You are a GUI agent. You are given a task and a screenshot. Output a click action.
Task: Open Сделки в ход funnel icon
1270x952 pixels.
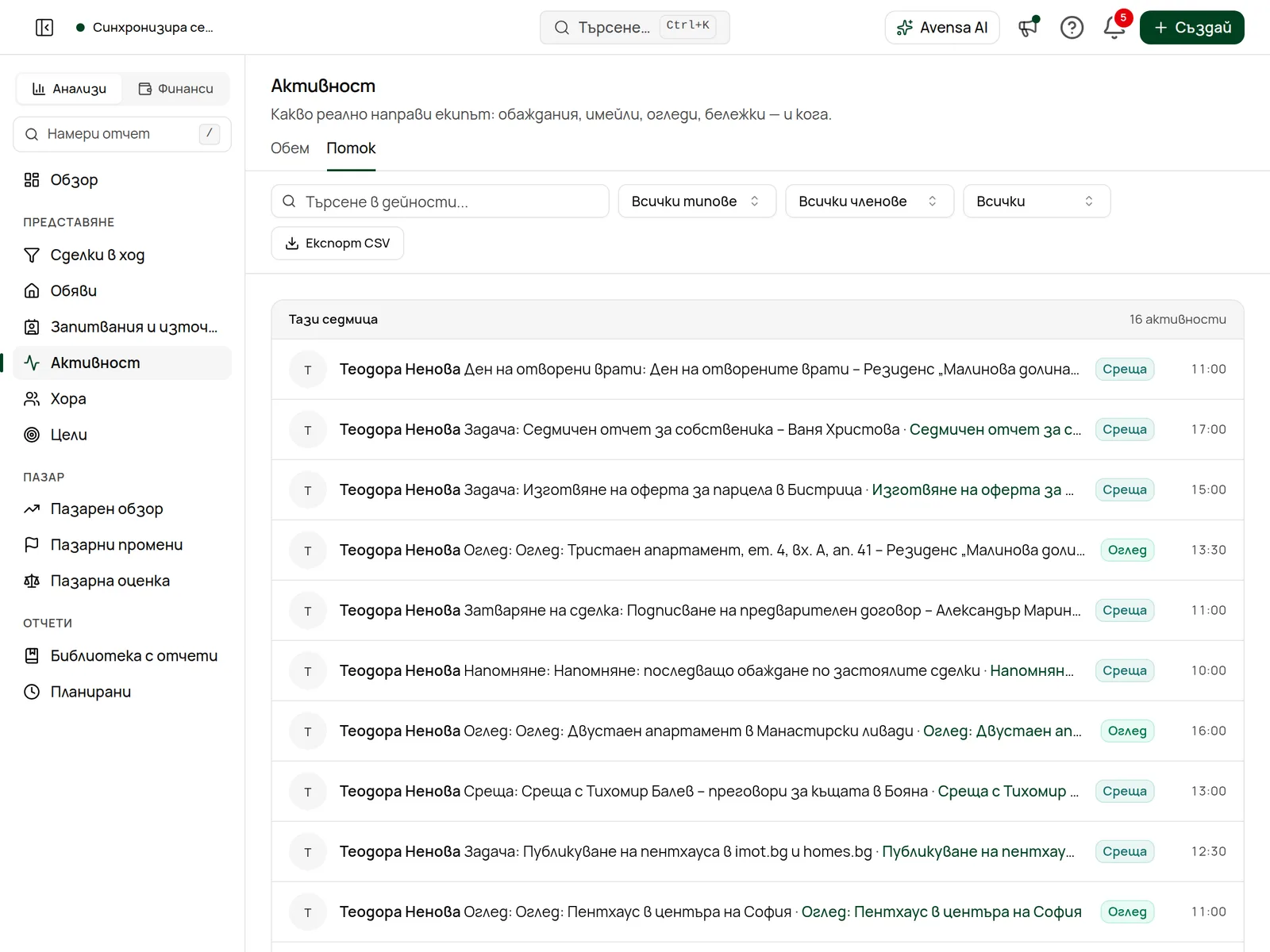[x=32, y=255]
